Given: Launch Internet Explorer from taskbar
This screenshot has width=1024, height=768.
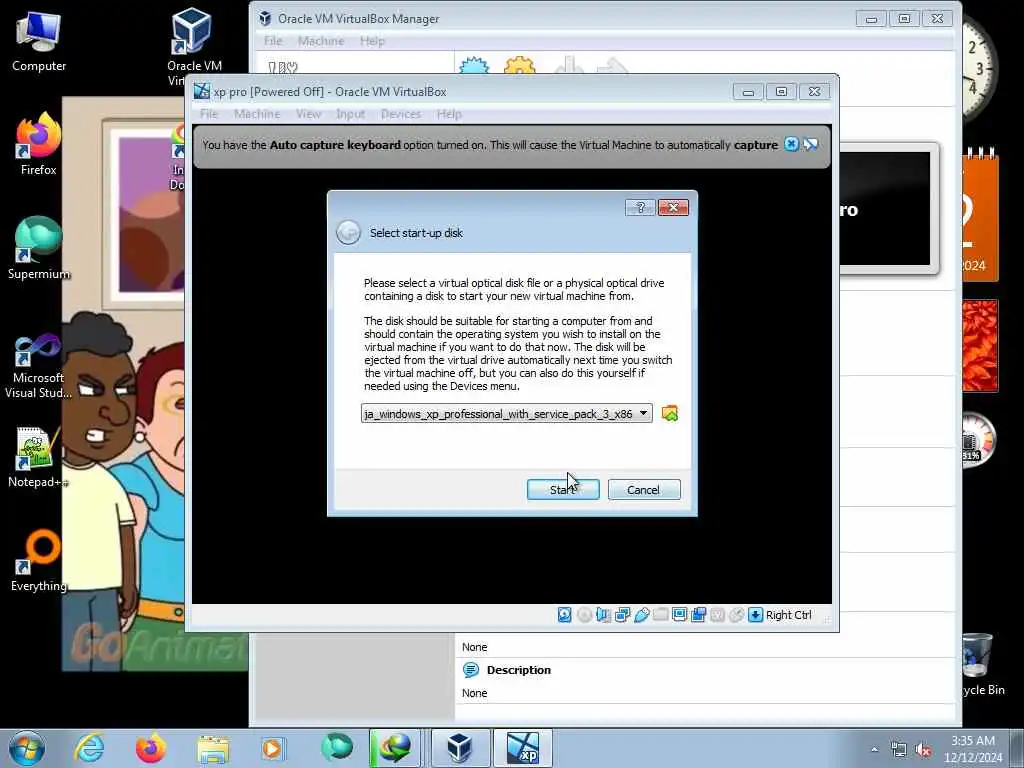Looking at the screenshot, I should click(89, 748).
